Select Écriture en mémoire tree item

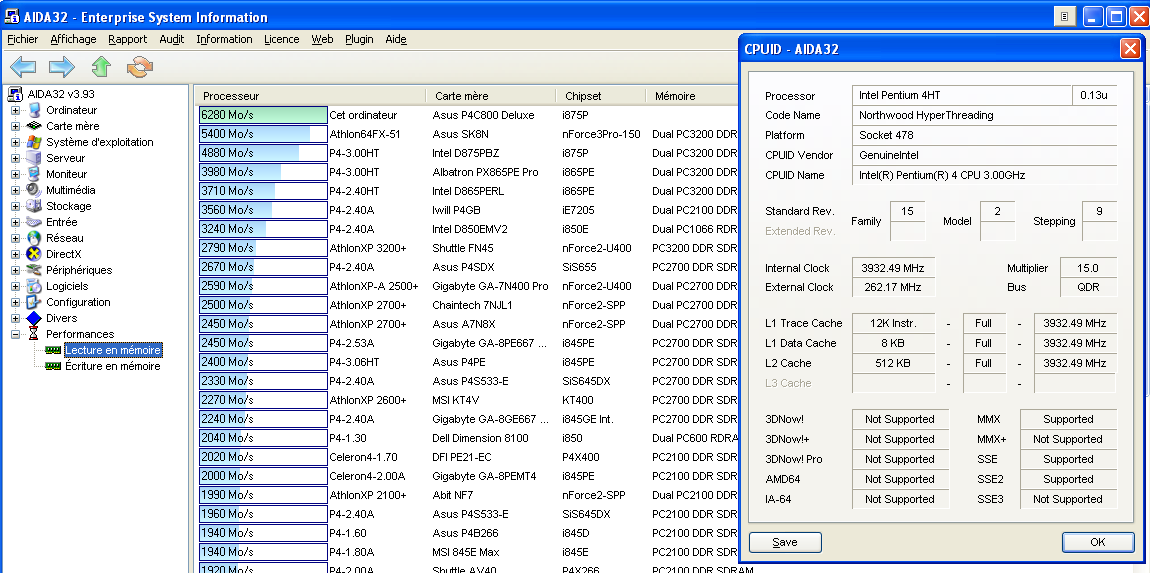point(112,366)
